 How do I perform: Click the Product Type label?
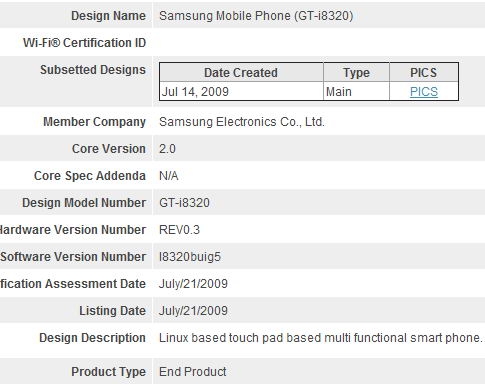click(x=109, y=372)
